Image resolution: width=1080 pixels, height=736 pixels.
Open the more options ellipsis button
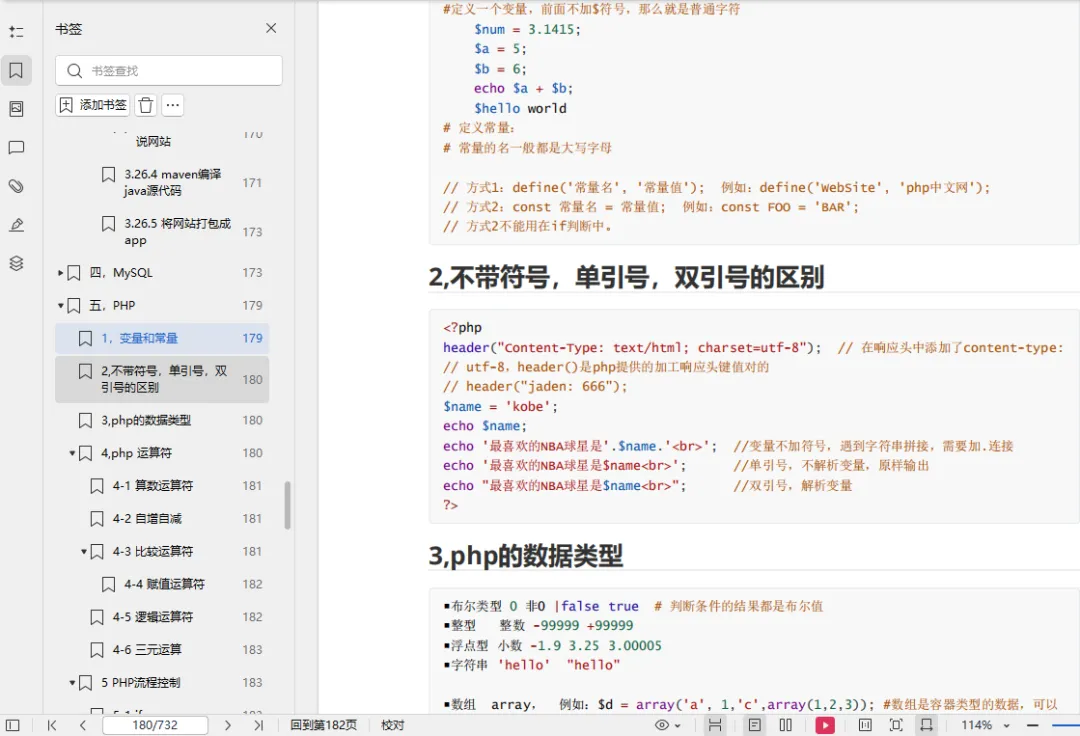tap(173, 105)
